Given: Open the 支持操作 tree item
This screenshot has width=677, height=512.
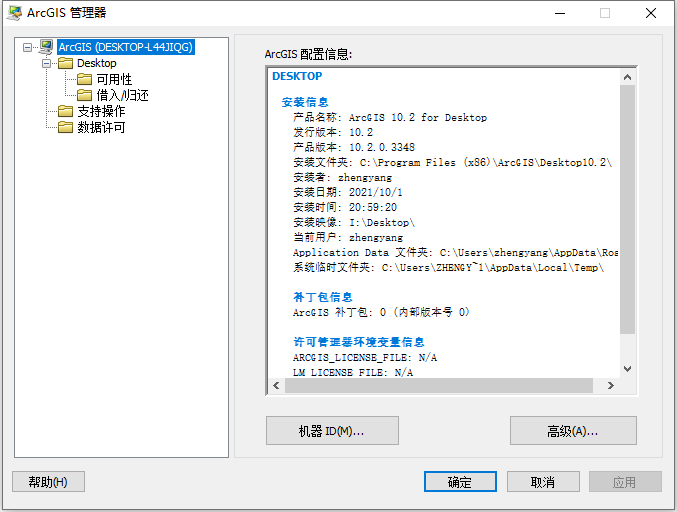Looking at the screenshot, I should pyautogui.click(x=101, y=111).
